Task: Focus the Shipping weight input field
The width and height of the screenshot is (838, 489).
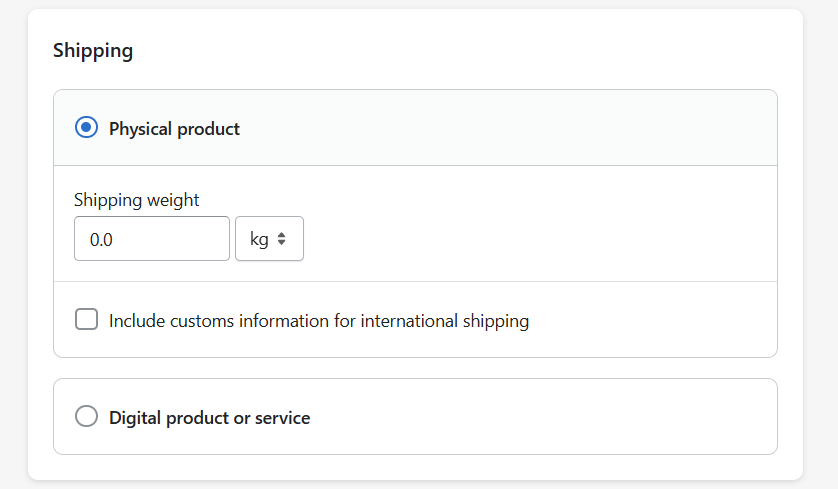Action: click(152, 239)
